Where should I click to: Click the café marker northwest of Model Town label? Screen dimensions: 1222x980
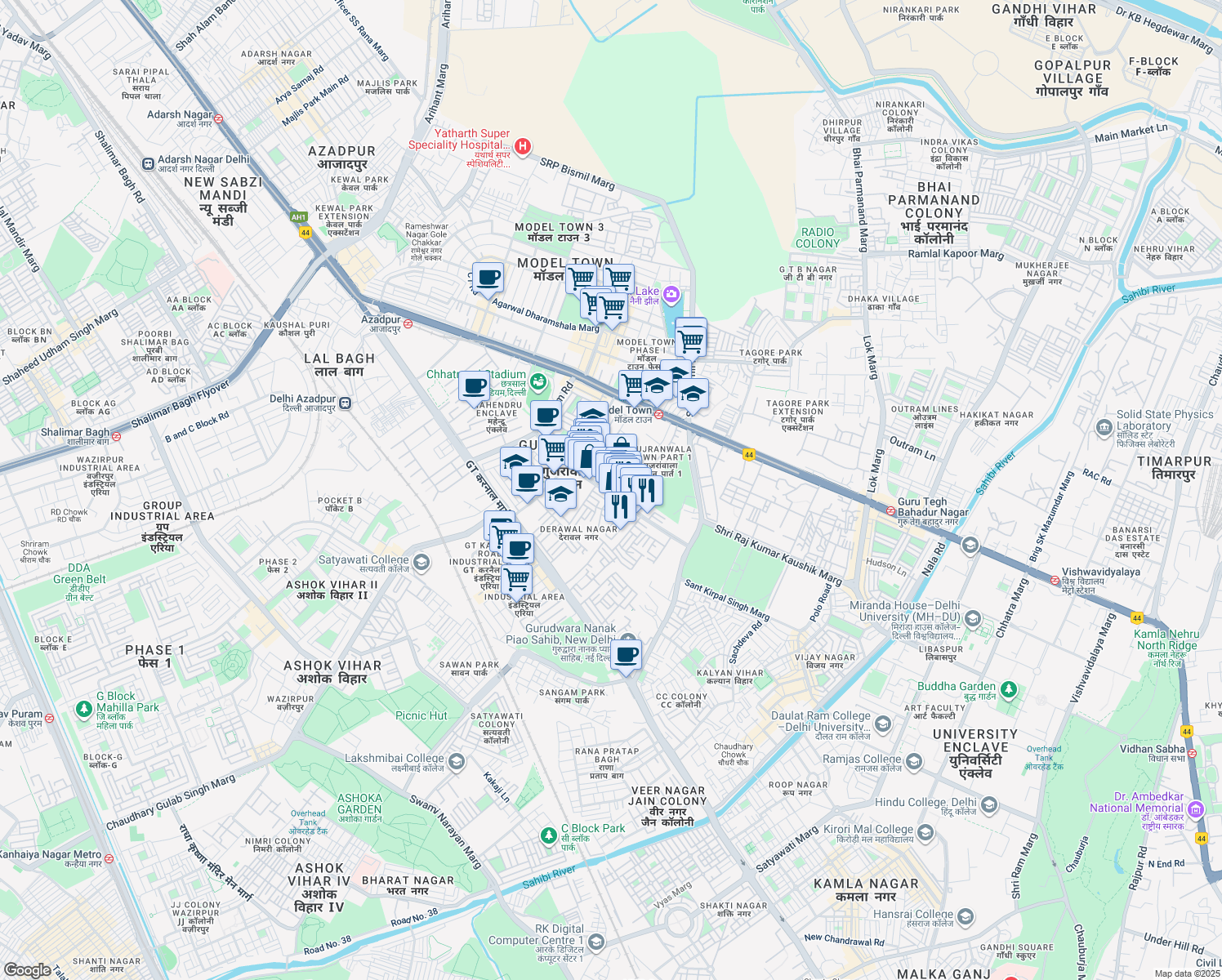coord(488,278)
